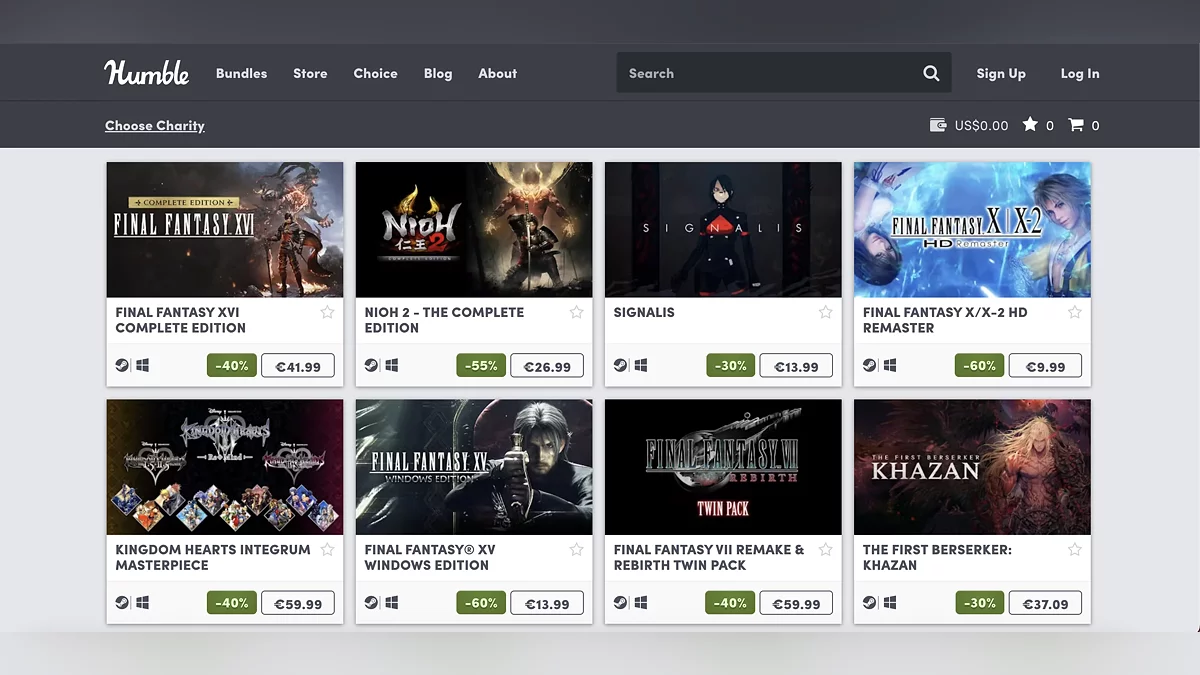Screen dimensions: 1200x675
Task: Open the Choose Charity link
Action: click(155, 126)
